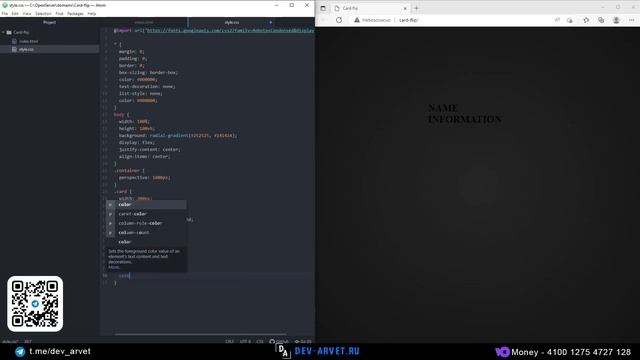
Task: Click the Git status item at status bar end
Action: tap(303, 342)
